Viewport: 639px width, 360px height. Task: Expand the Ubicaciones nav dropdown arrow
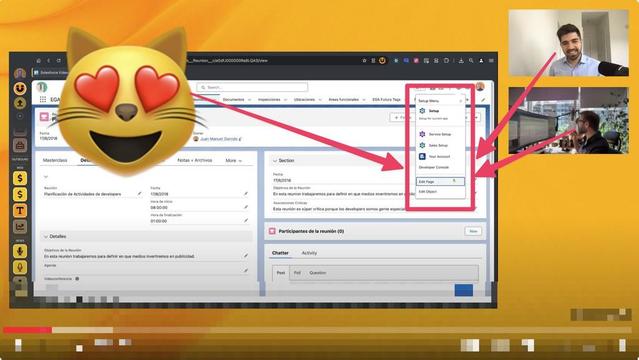click(320, 99)
